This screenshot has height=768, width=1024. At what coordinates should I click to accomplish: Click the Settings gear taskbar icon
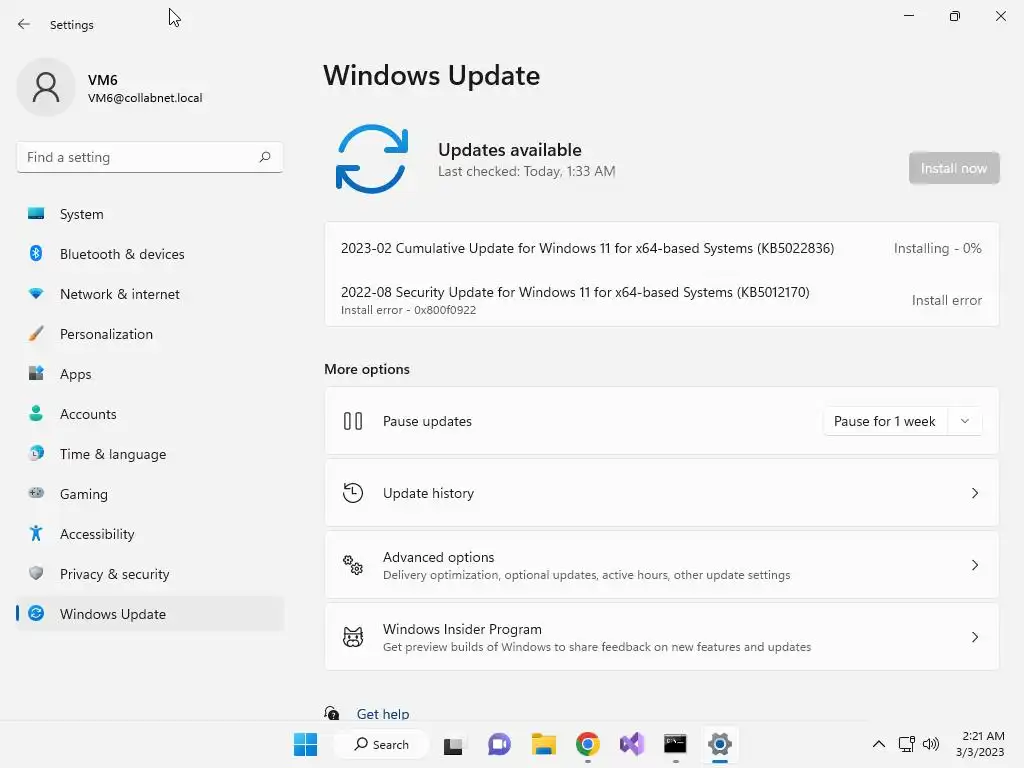720,744
